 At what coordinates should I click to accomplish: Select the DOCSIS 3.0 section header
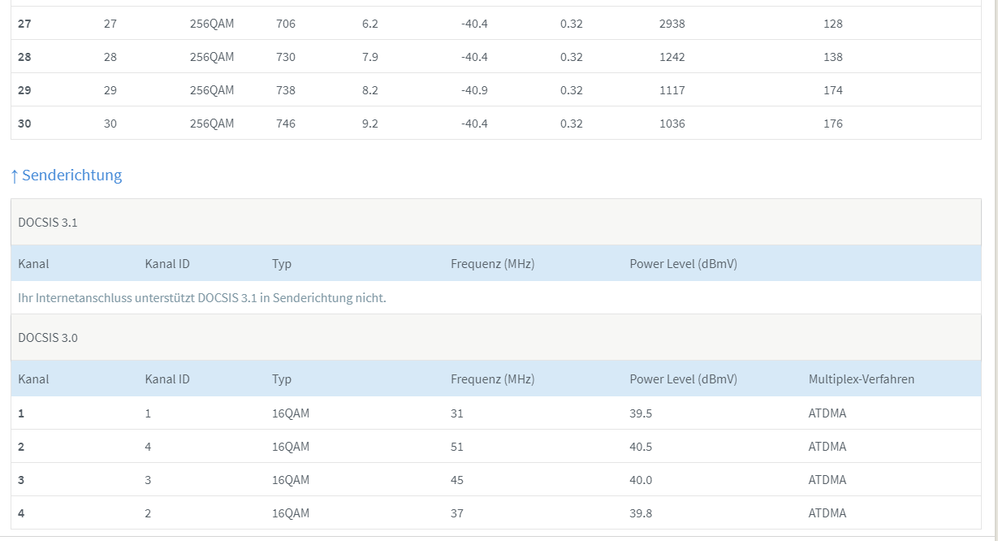click(x=48, y=337)
